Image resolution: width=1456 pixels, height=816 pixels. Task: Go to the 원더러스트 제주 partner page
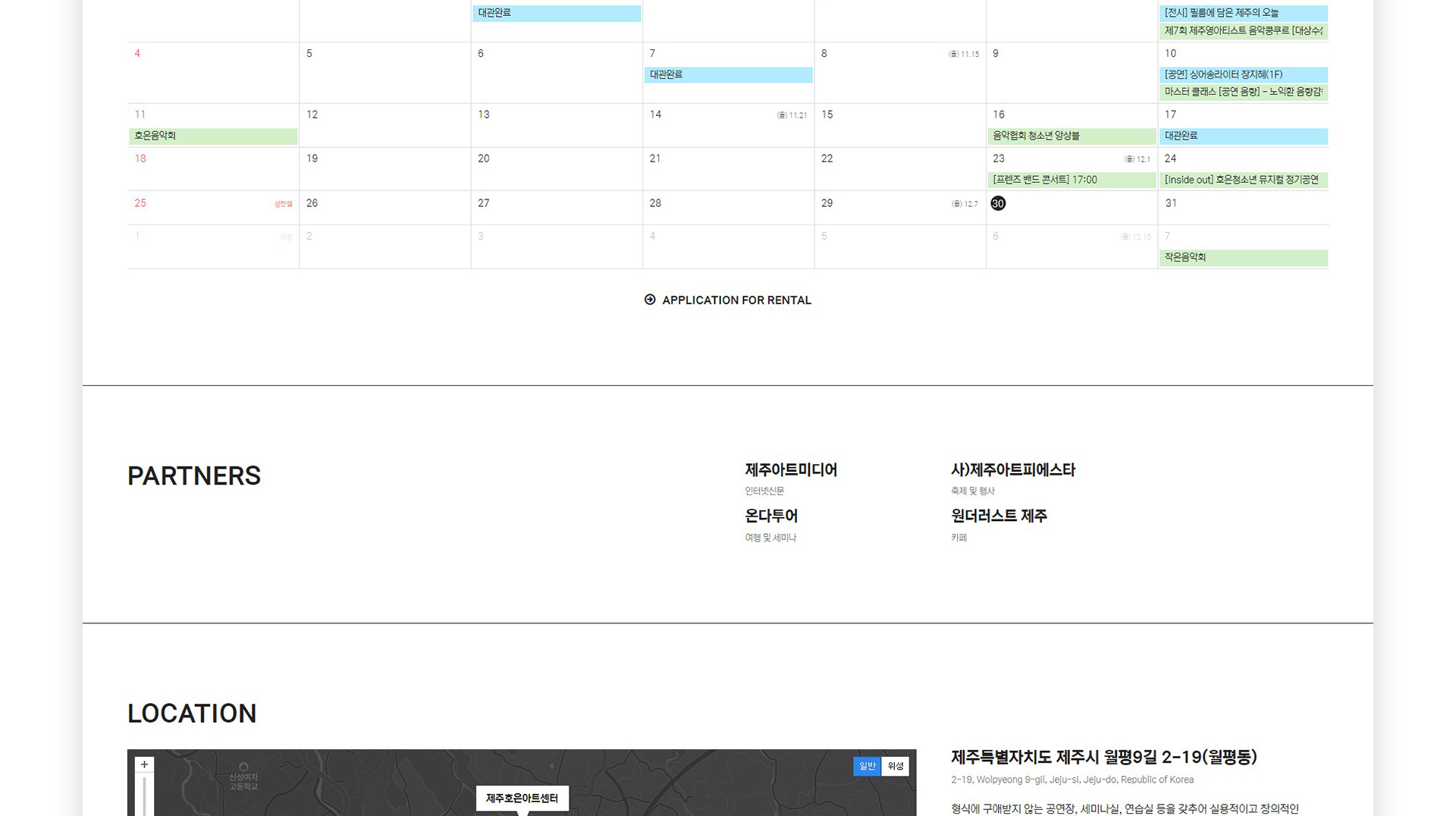999,516
